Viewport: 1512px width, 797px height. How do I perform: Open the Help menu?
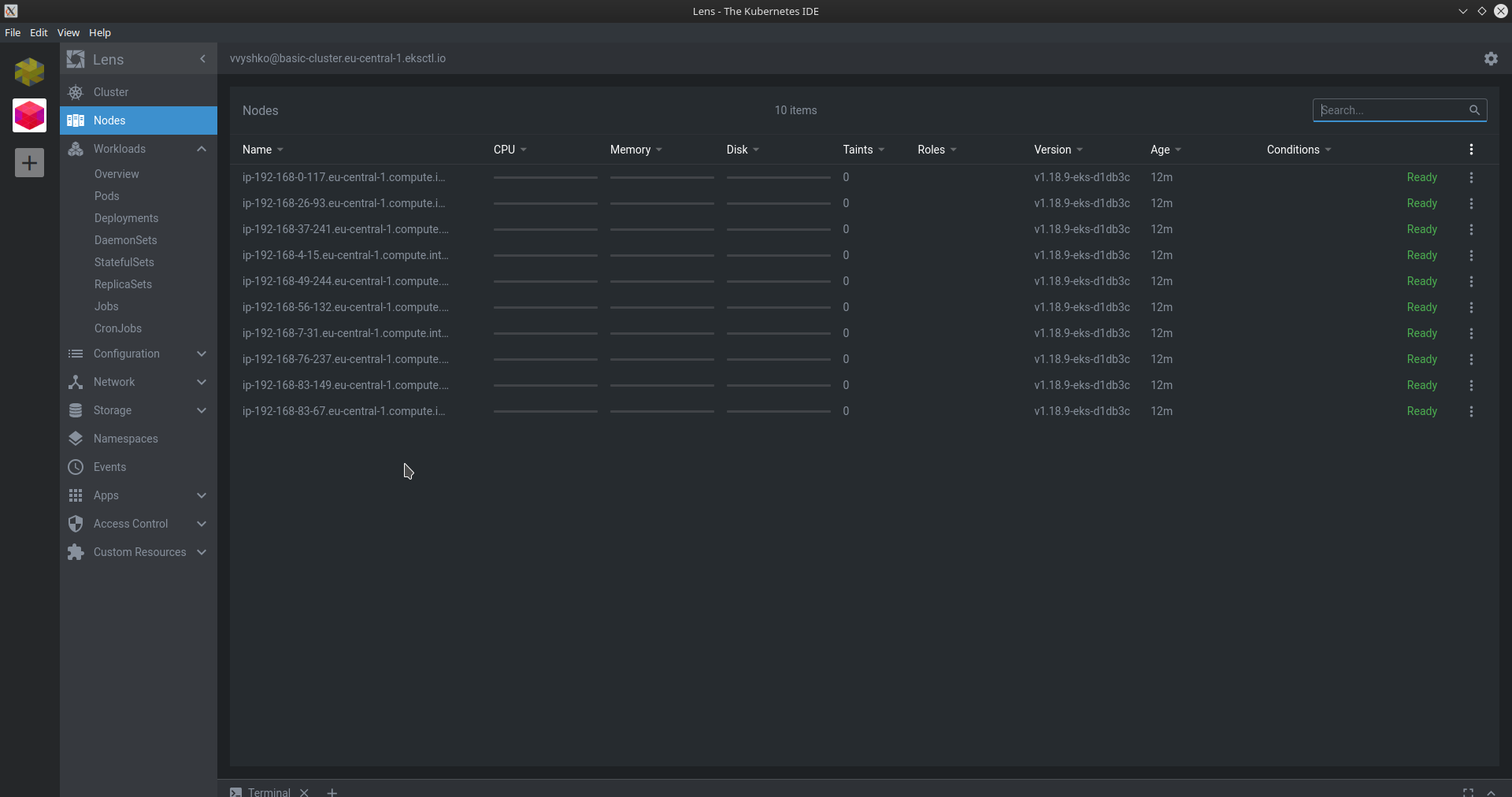[99, 32]
